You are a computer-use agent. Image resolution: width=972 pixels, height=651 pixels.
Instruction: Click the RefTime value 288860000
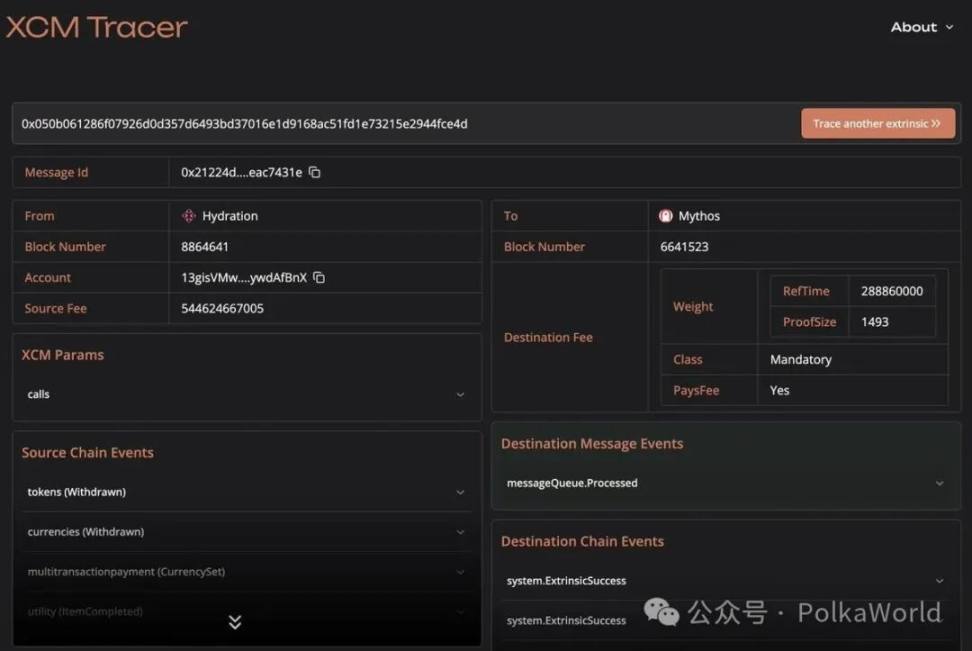[x=891, y=291]
